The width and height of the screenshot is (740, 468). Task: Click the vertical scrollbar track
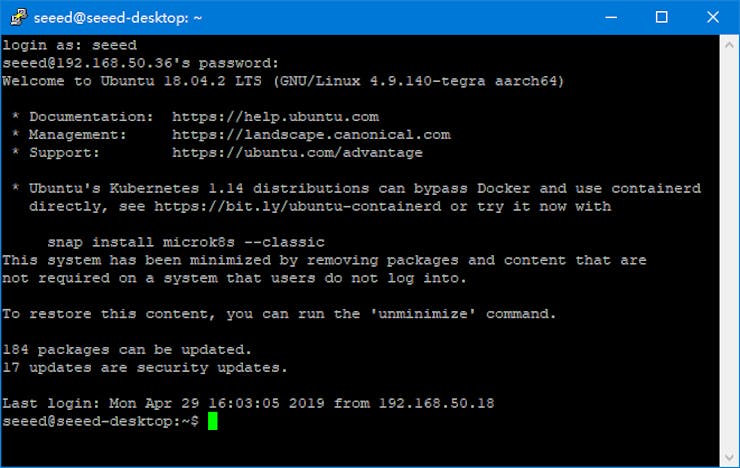point(729,250)
